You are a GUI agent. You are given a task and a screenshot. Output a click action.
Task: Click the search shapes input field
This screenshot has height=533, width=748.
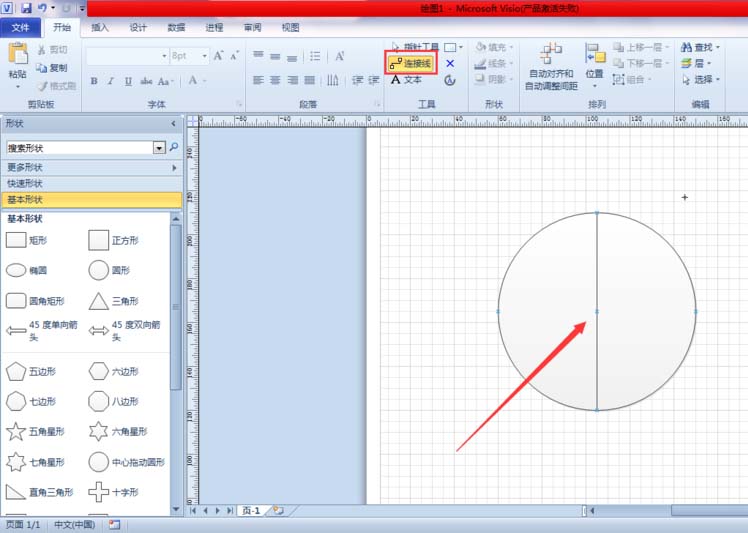(x=80, y=148)
